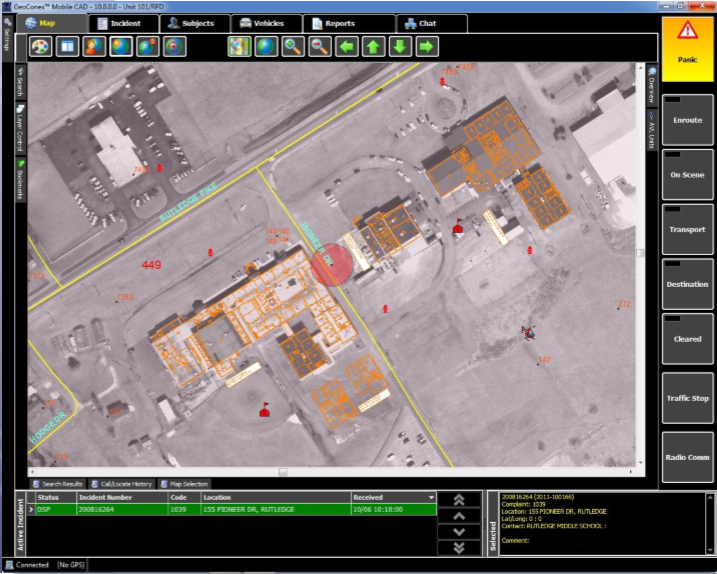The height and width of the screenshot is (574, 717).
Task: Expand the Layer Control side panel
Action: tap(21, 127)
